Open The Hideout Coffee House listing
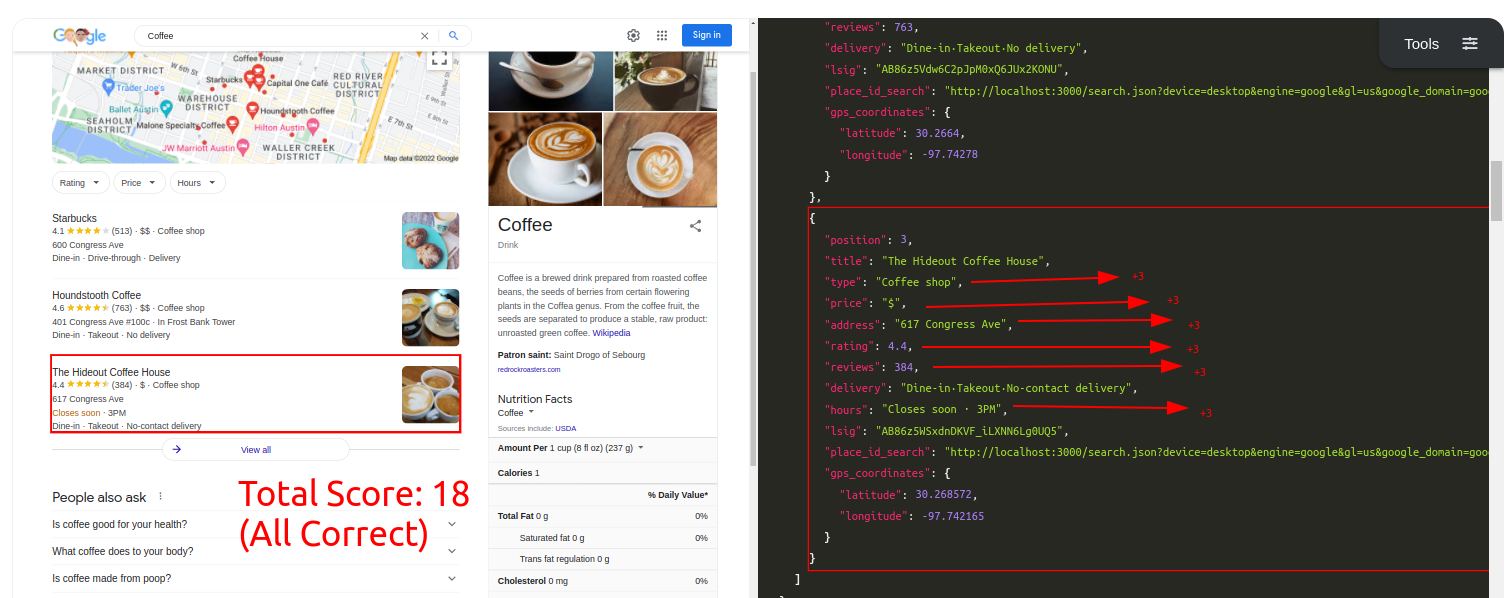The height and width of the screenshot is (598, 1512). (x=111, y=372)
